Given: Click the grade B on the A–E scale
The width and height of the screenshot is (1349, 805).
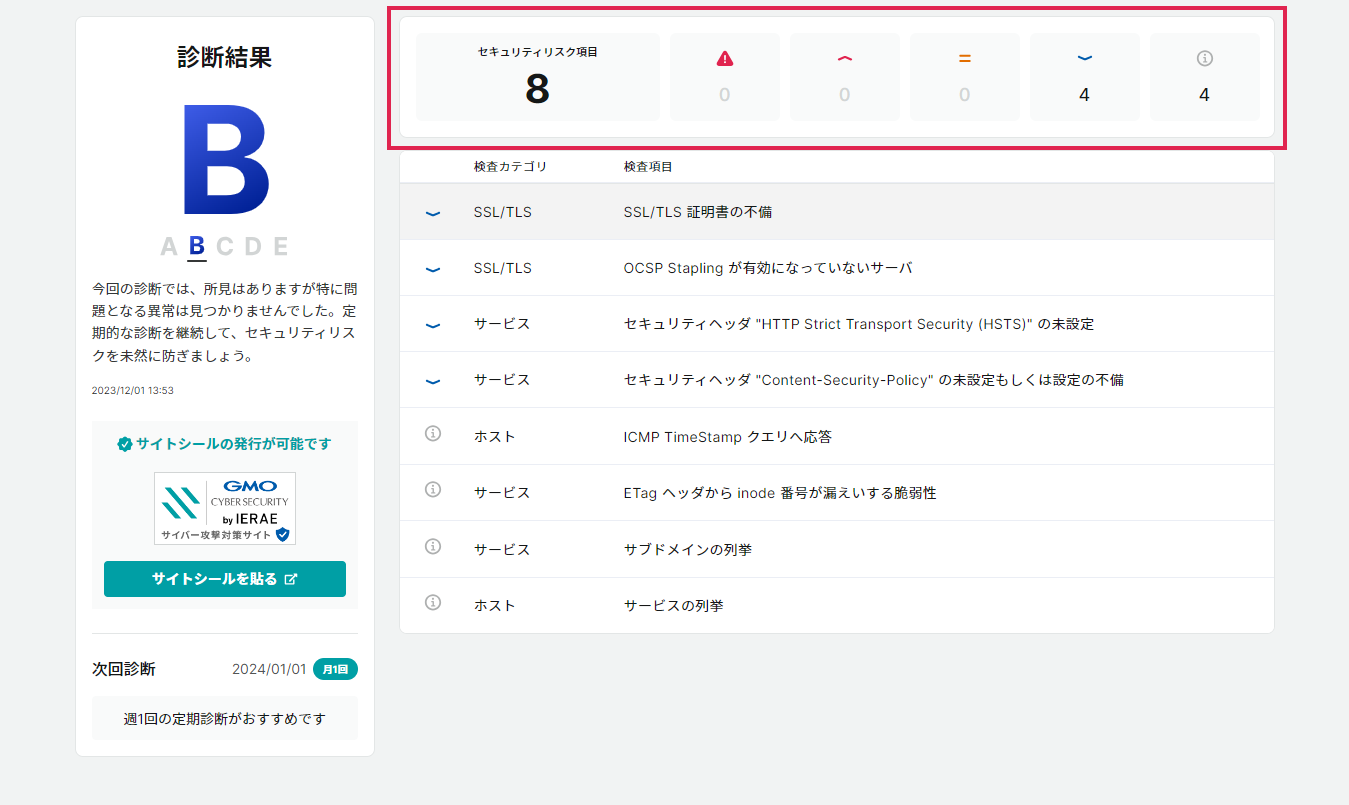Looking at the screenshot, I should click(x=197, y=246).
